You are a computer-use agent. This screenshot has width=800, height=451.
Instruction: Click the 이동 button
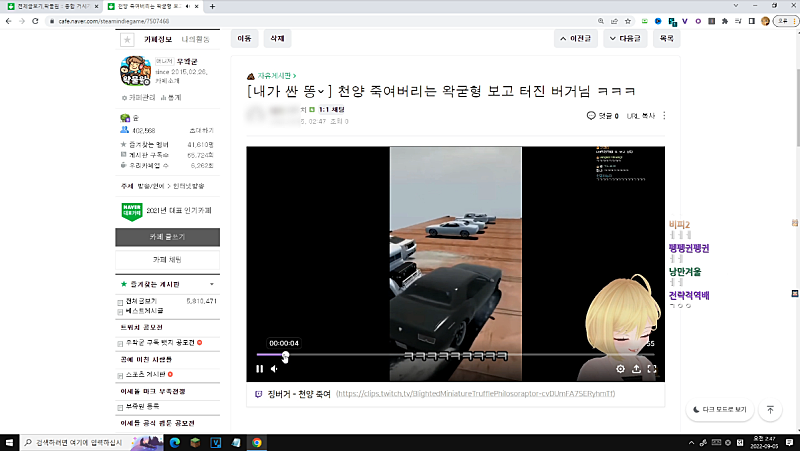pyautogui.click(x=244, y=38)
